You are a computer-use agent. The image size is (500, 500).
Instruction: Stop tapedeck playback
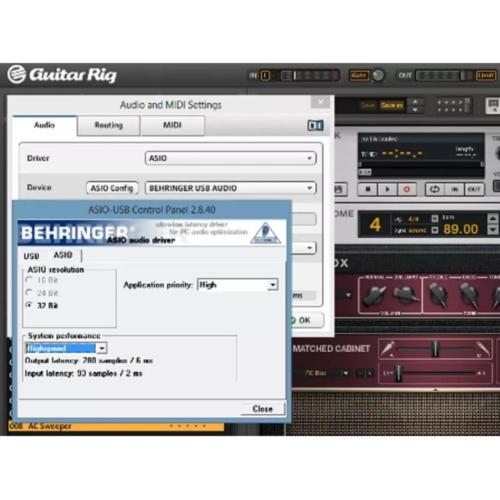[x=368, y=189]
